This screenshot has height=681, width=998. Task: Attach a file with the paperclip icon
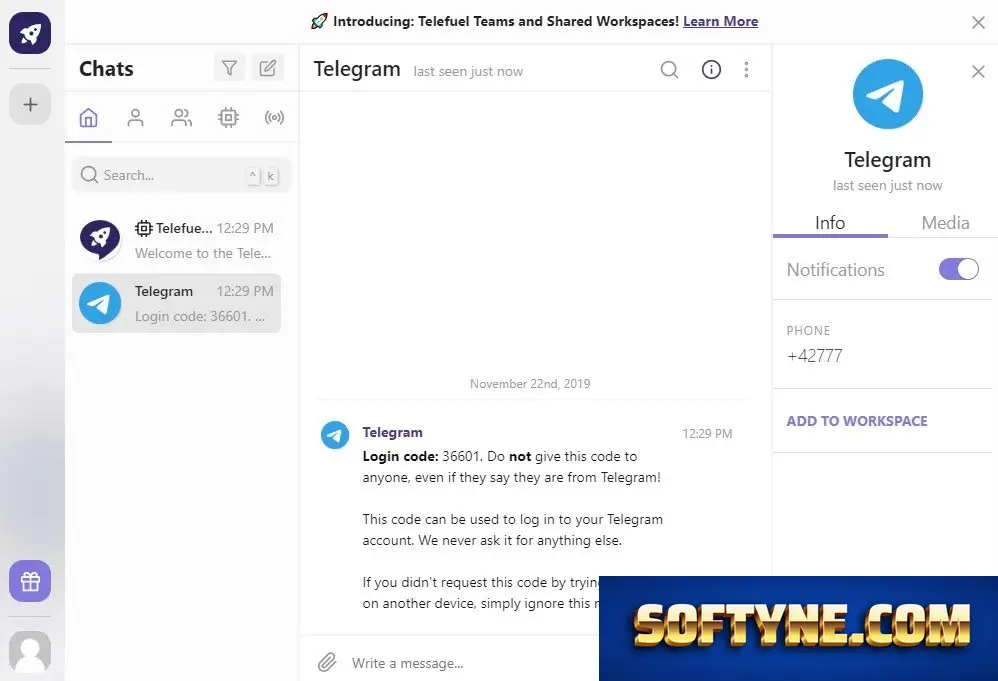point(327,663)
